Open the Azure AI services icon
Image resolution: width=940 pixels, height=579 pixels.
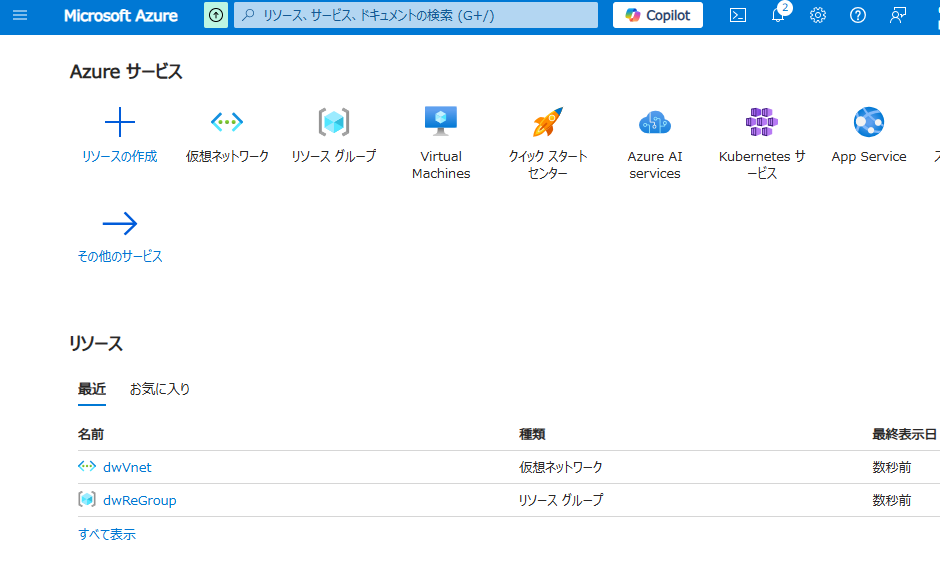(655, 122)
